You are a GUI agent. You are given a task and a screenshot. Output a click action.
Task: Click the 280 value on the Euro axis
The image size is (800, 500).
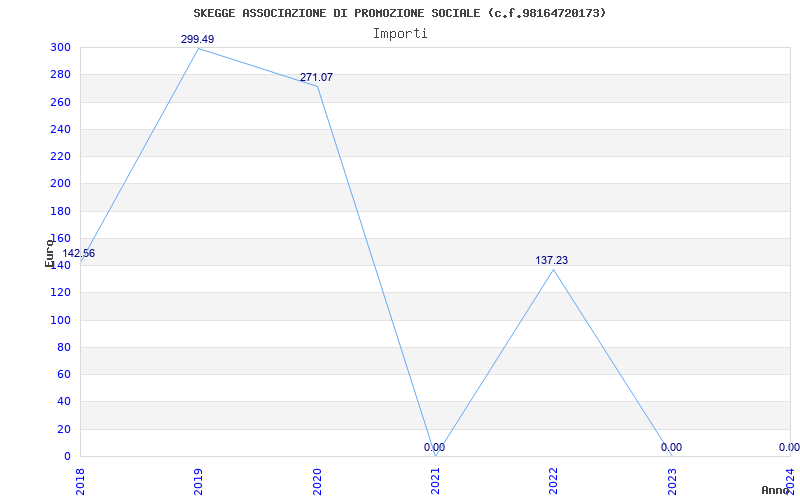click(60, 74)
